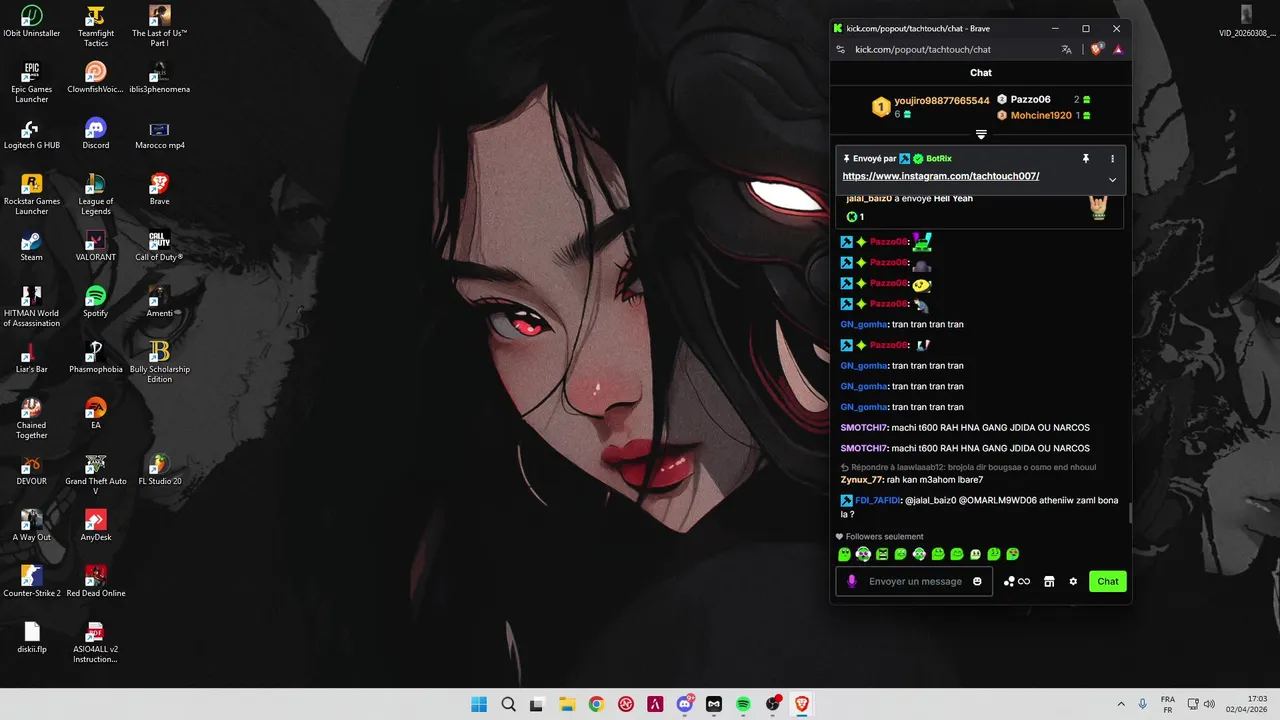Open File Explorer from taskbar
1280x720 pixels.
[x=566, y=704]
